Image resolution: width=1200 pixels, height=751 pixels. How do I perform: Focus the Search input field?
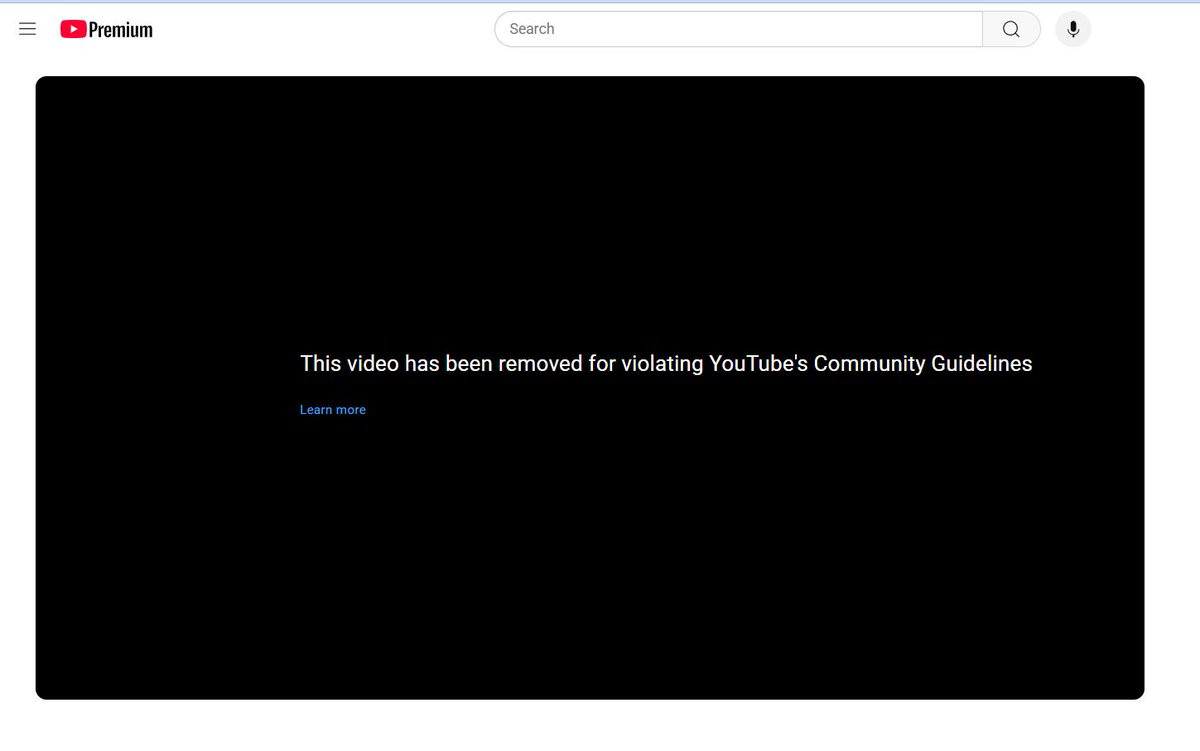pyautogui.click(x=738, y=29)
